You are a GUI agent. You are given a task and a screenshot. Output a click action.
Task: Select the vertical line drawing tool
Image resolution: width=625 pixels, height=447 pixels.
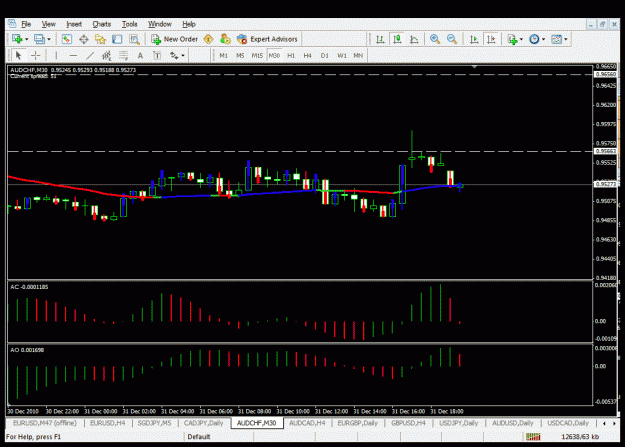click(56, 55)
